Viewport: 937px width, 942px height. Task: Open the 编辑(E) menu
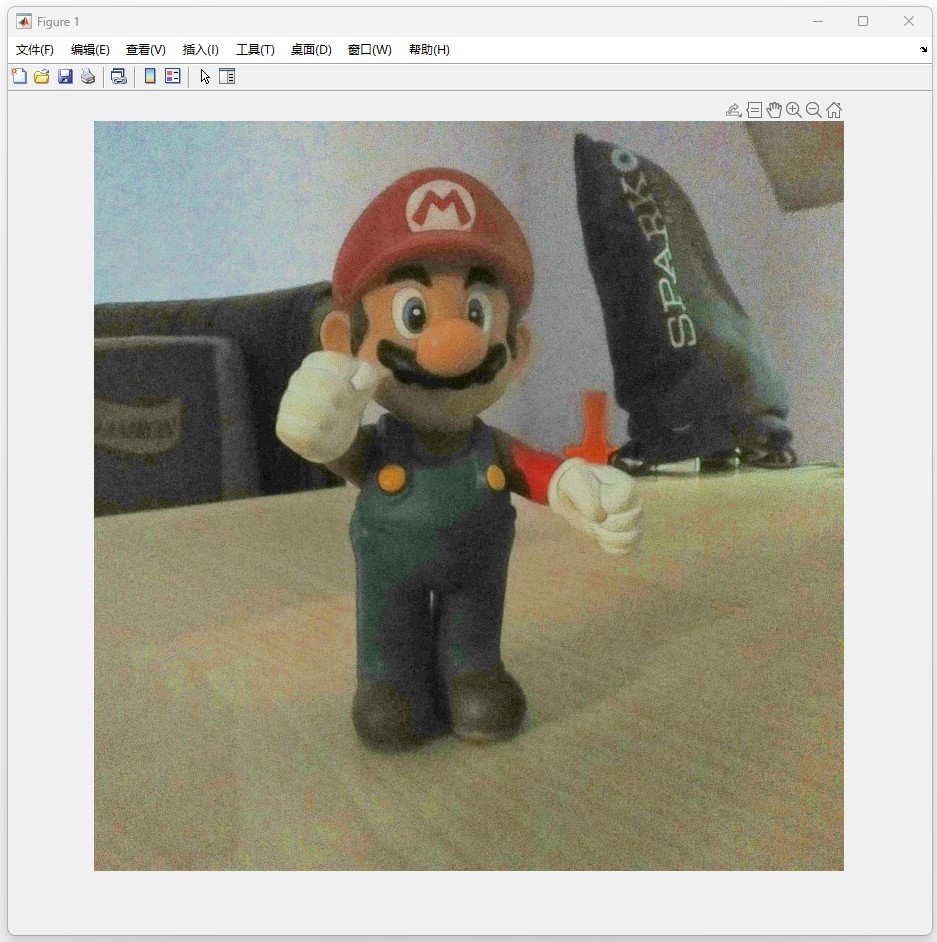90,50
